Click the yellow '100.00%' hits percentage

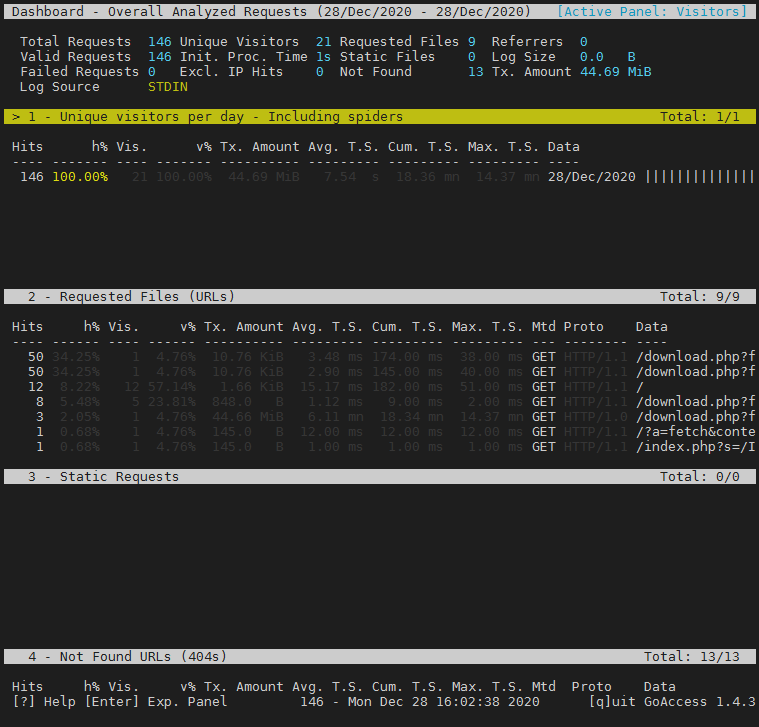point(80,177)
